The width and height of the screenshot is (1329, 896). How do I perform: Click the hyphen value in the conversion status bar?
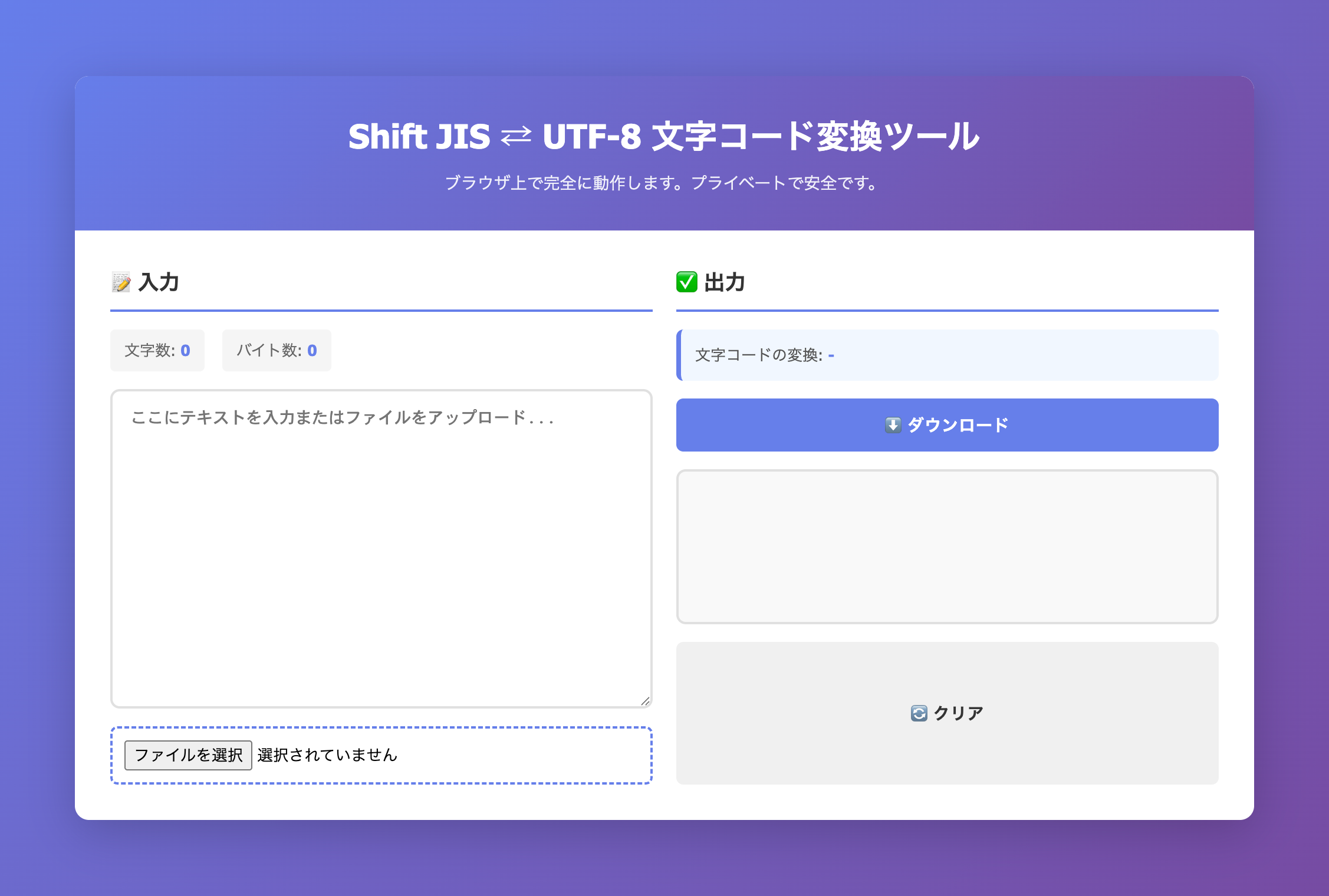pos(831,355)
